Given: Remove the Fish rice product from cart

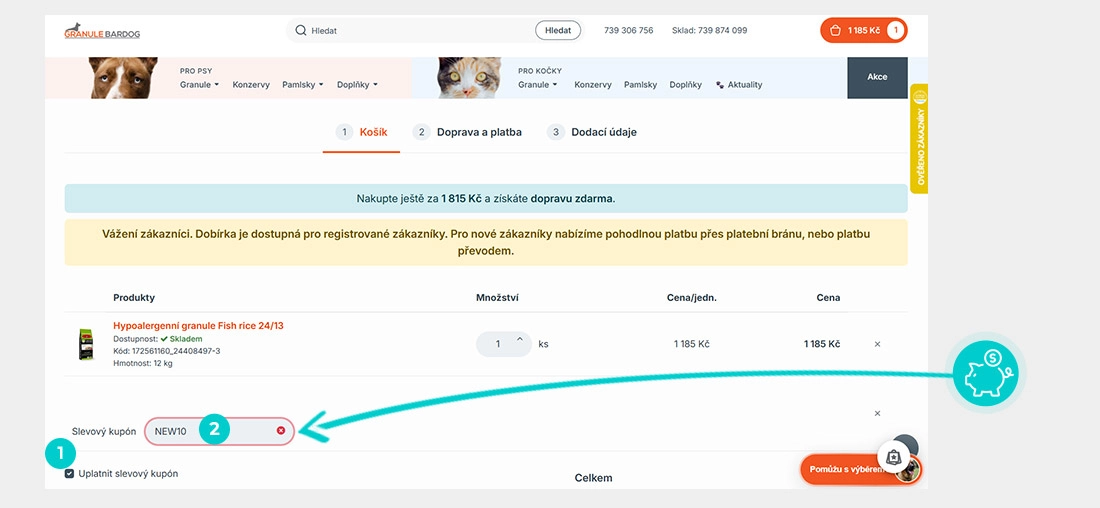Looking at the screenshot, I should coord(877,344).
